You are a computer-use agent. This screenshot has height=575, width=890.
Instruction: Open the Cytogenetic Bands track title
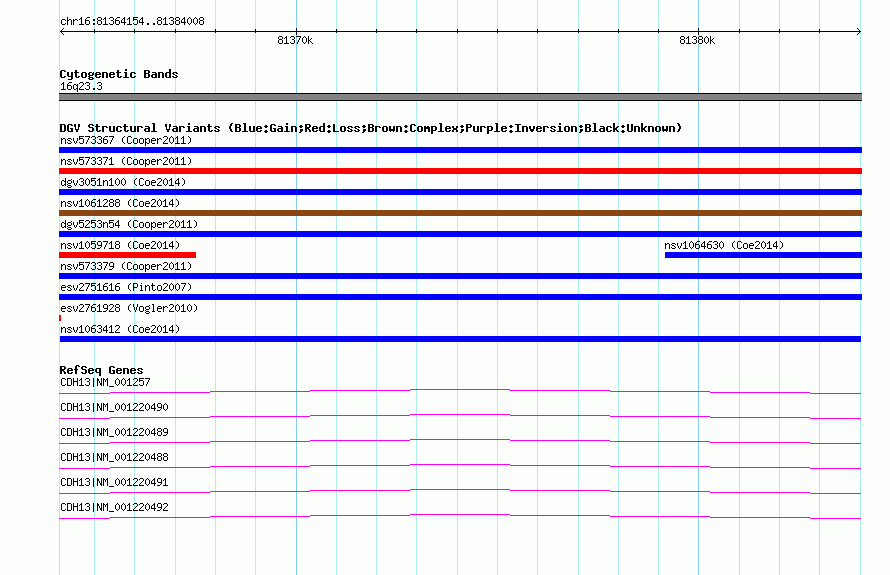[119, 74]
